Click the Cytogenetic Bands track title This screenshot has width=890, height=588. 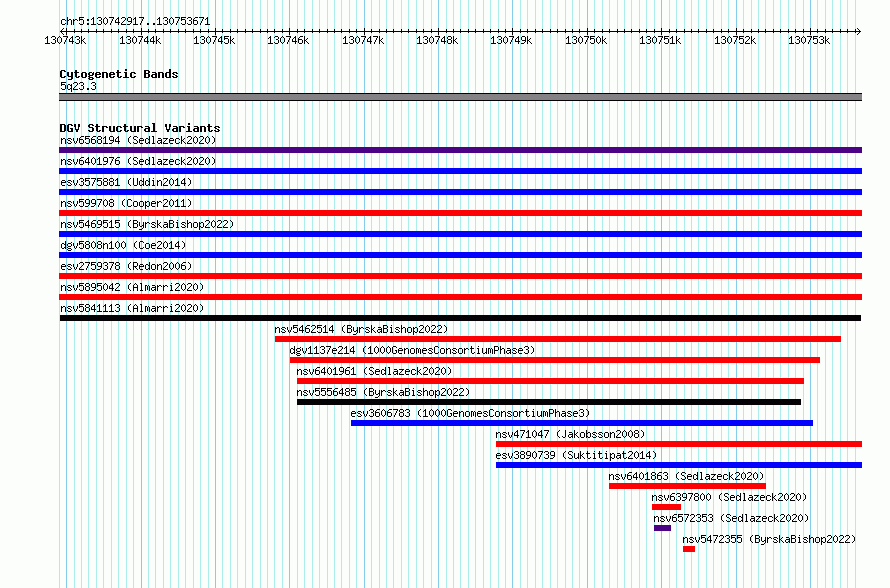click(x=119, y=74)
